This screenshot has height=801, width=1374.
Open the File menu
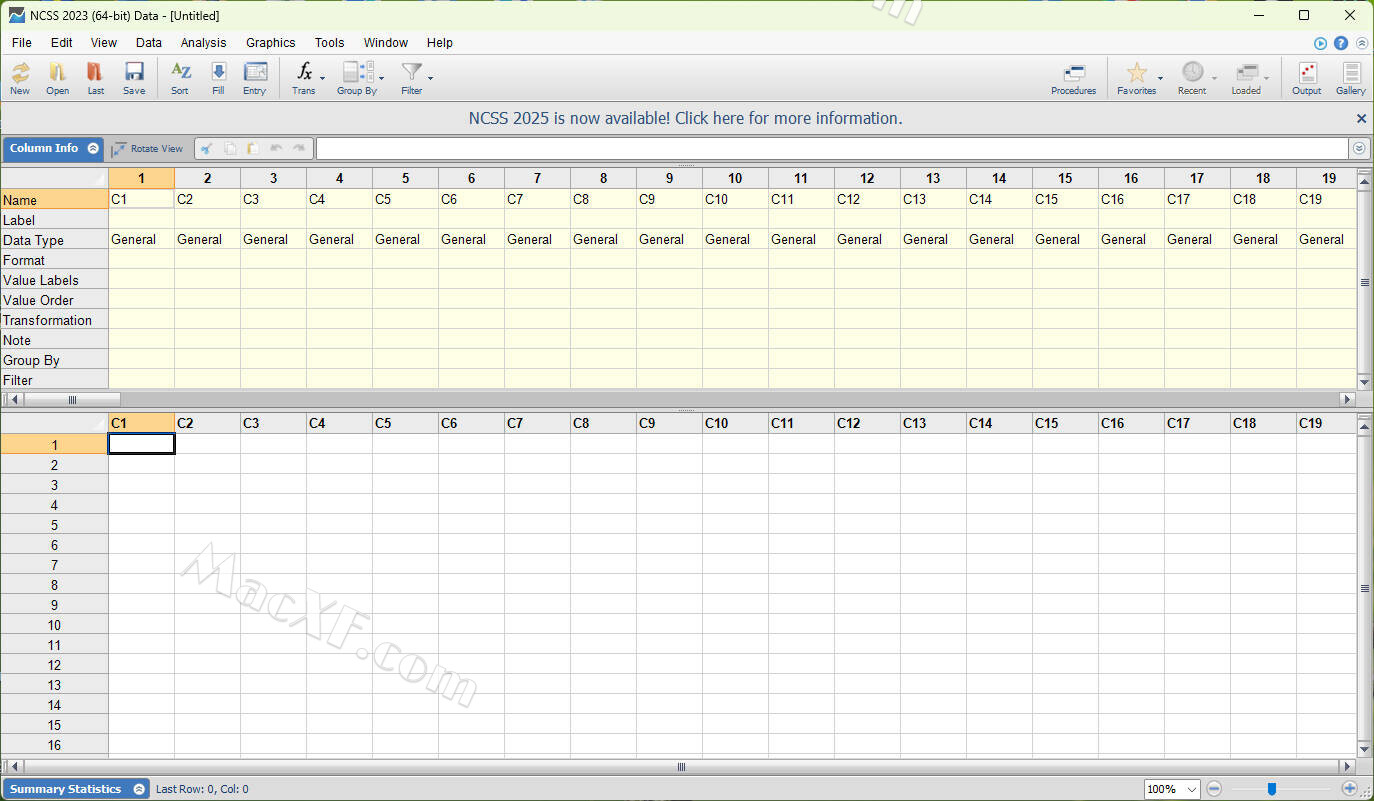tap(22, 43)
